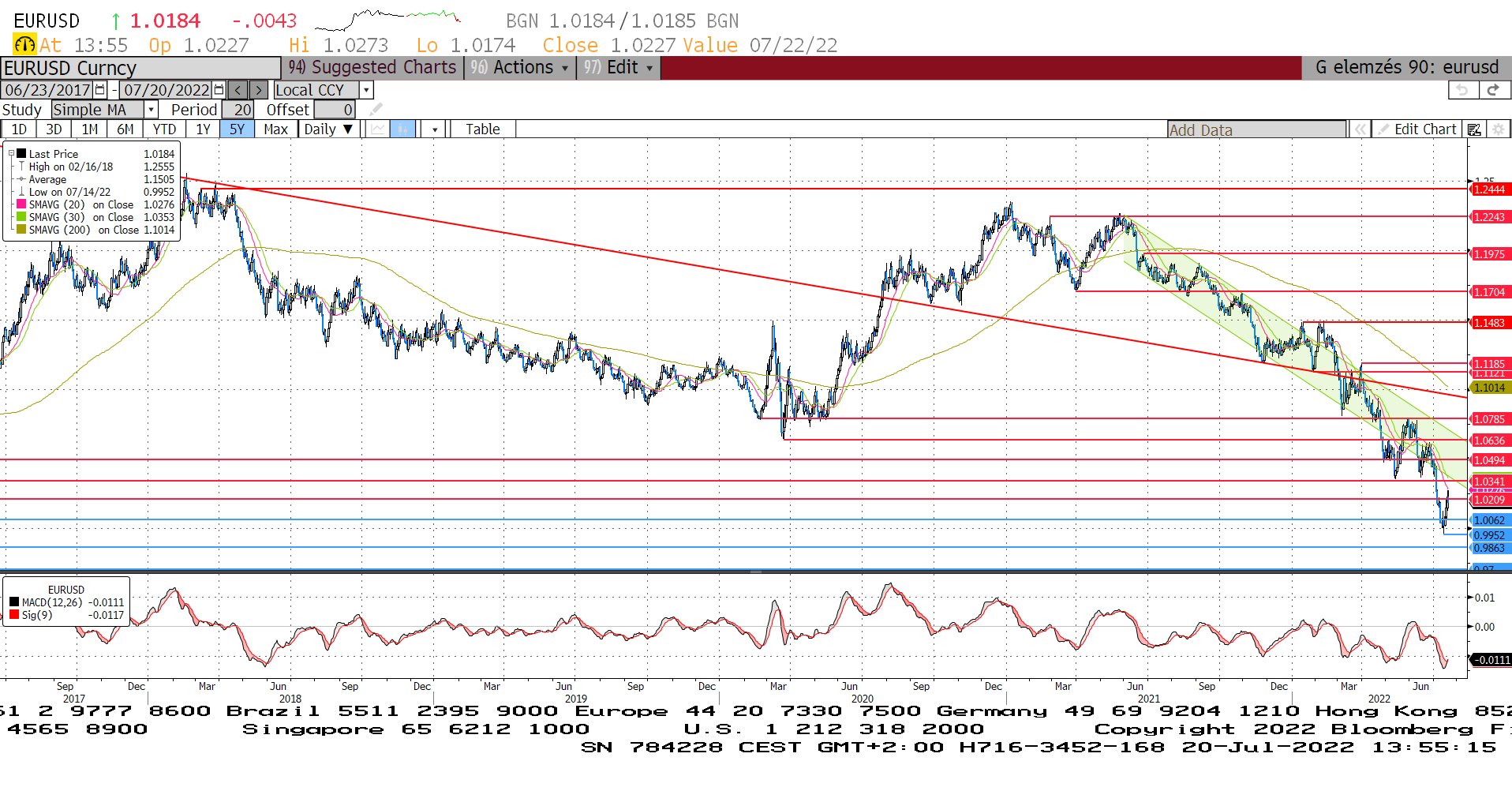Viewport: 1512px width, 791px height.
Task: Show data as Table
Action: pos(482,129)
